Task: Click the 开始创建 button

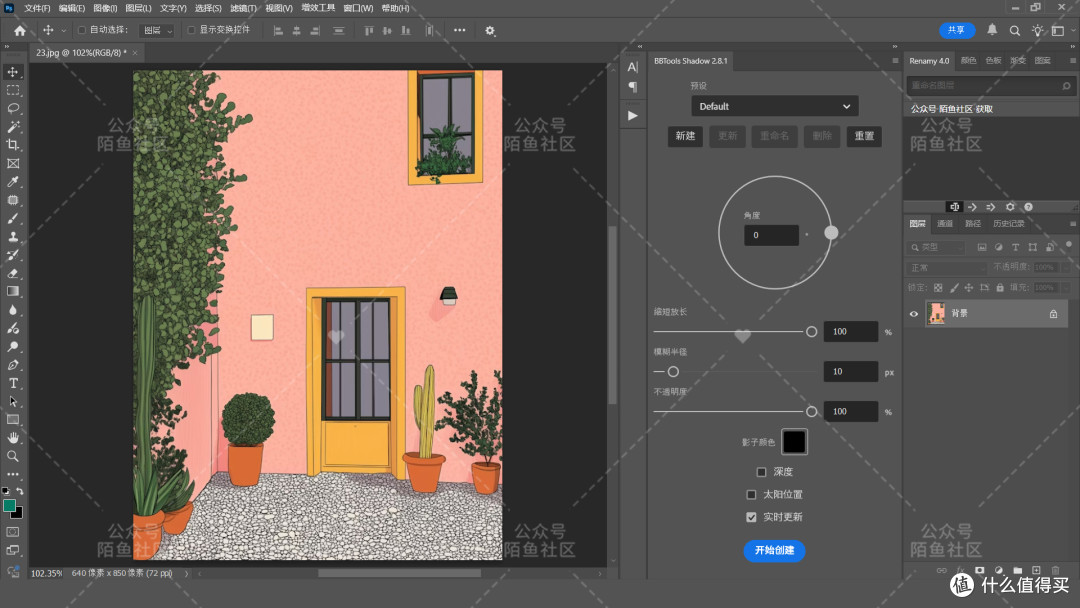Action: (x=775, y=551)
